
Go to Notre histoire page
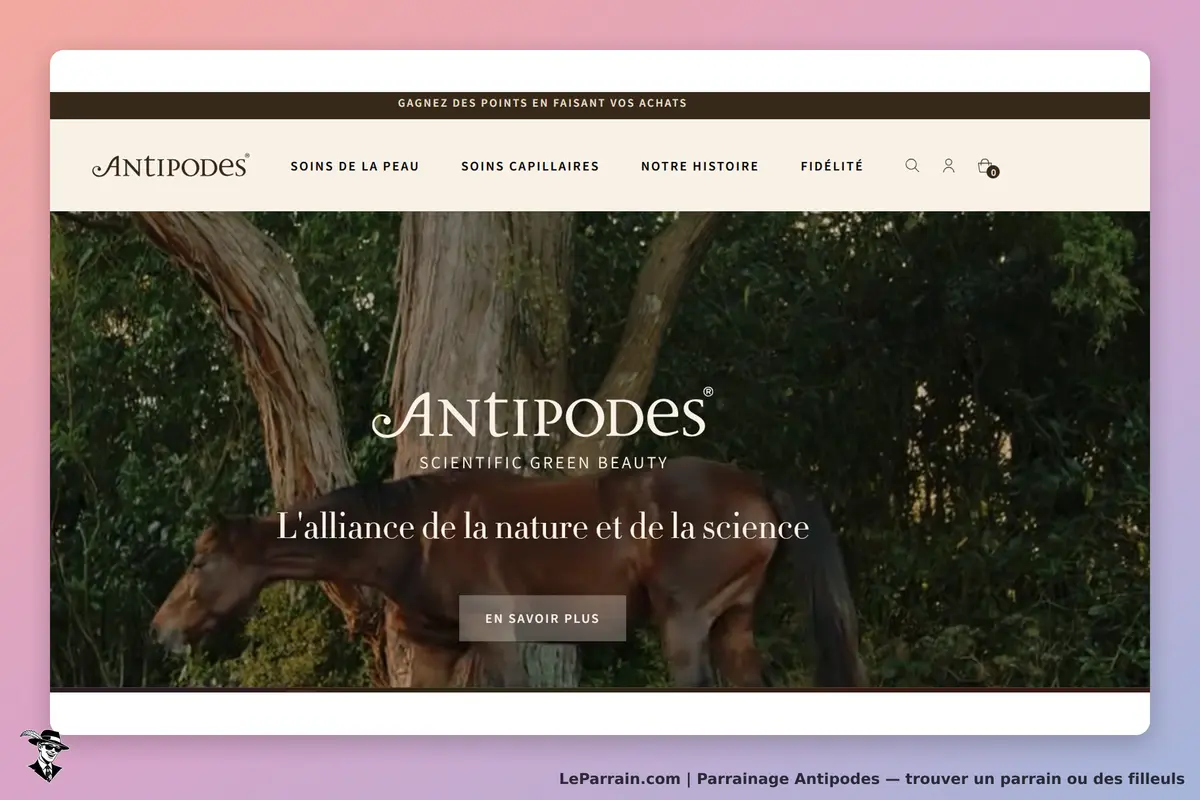pos(700,166)
